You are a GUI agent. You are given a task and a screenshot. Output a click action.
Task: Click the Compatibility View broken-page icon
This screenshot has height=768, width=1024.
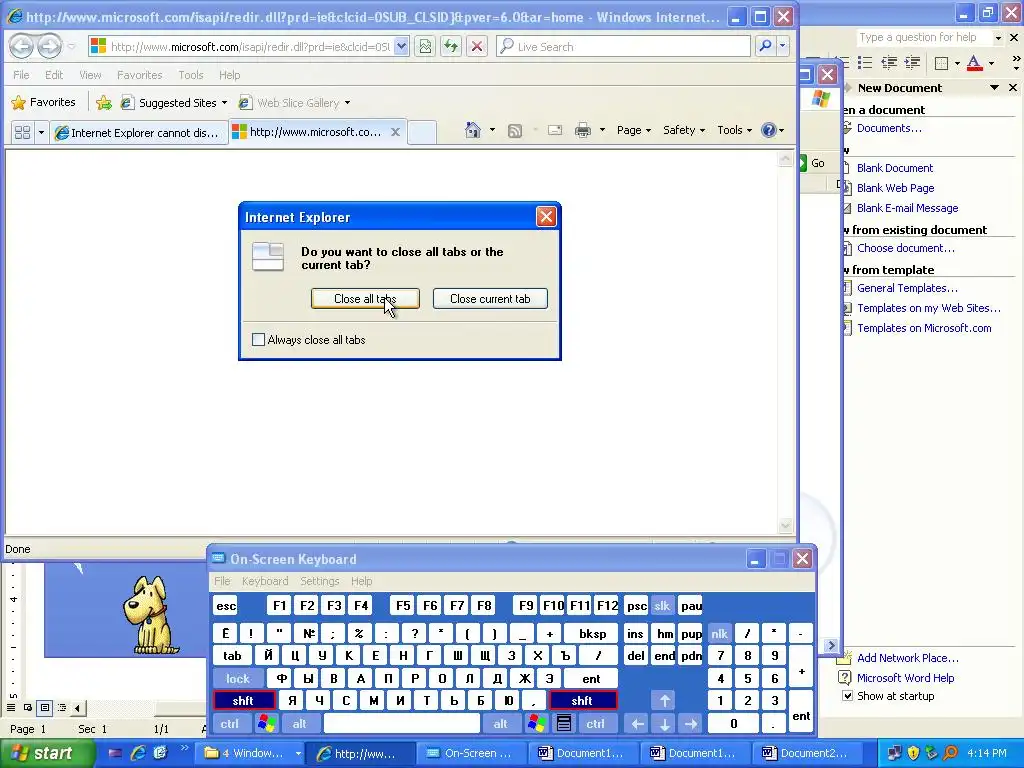425,46
